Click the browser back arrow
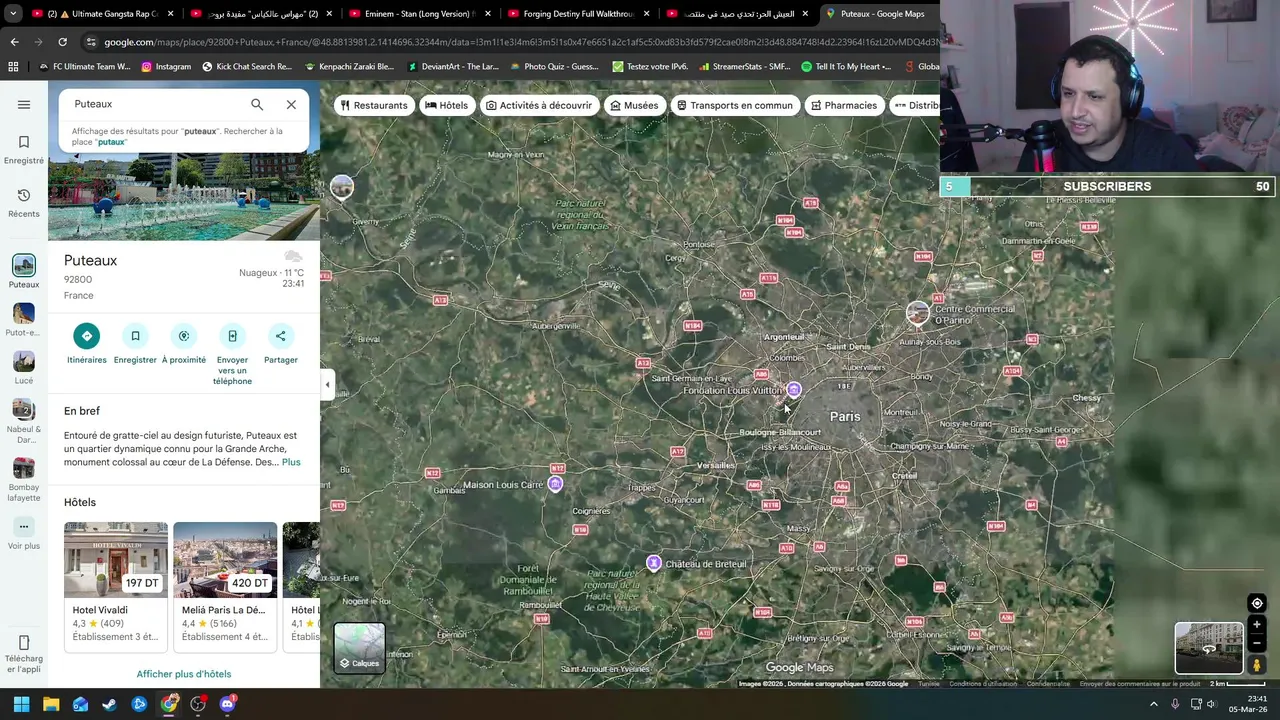1280x720 pixels. click(14, 42)
